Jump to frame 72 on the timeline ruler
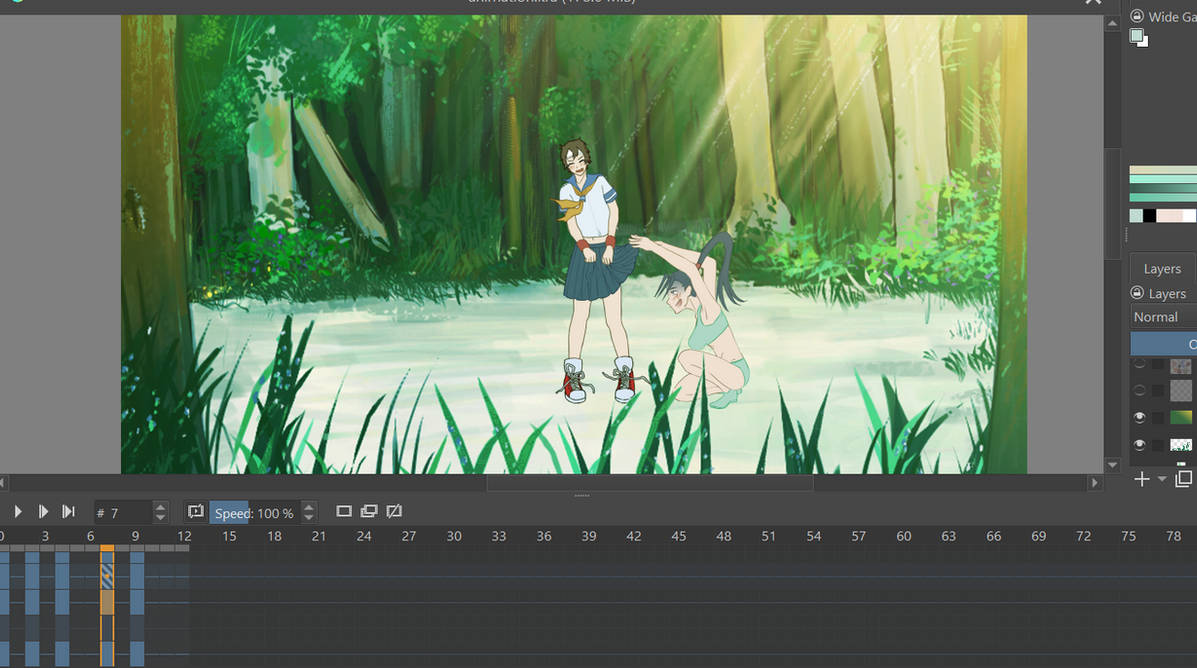 coord(1083,536)
